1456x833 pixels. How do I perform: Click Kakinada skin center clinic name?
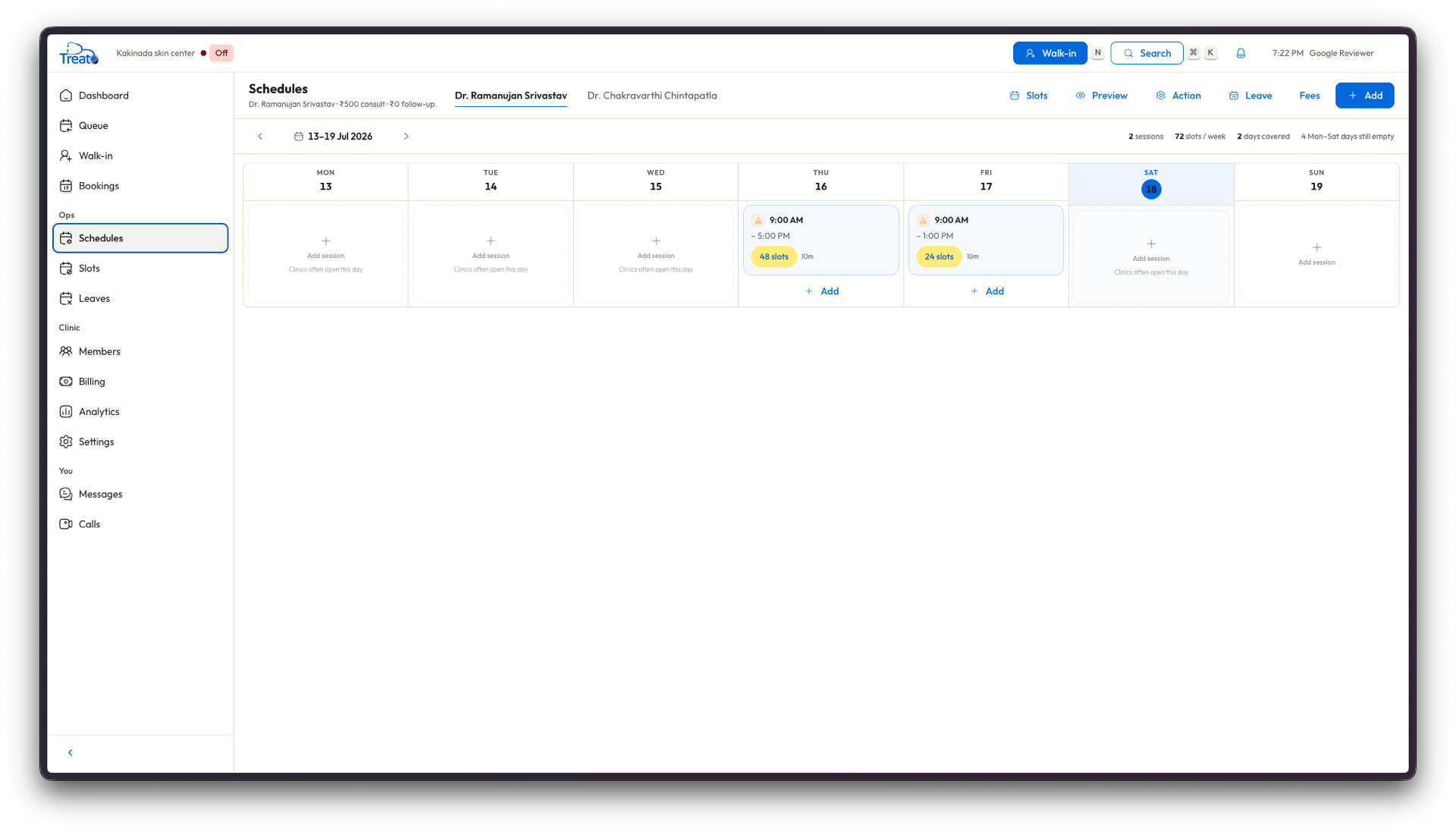(x=155, y=53)
